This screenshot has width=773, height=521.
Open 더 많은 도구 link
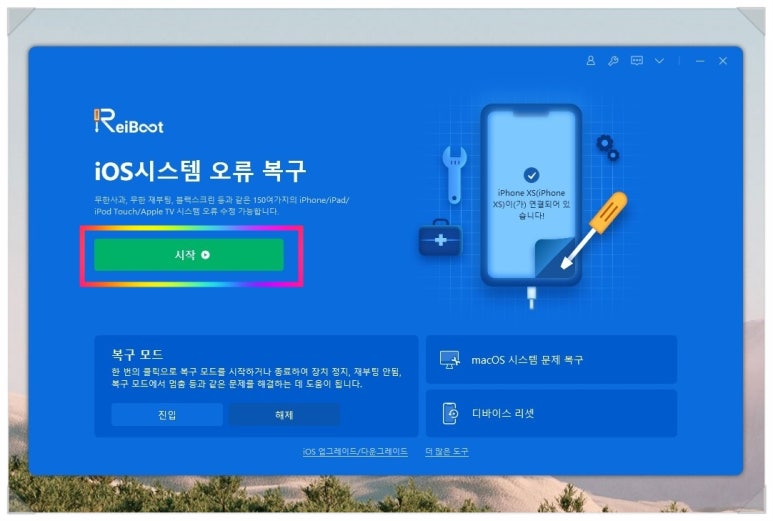point(447,452)
